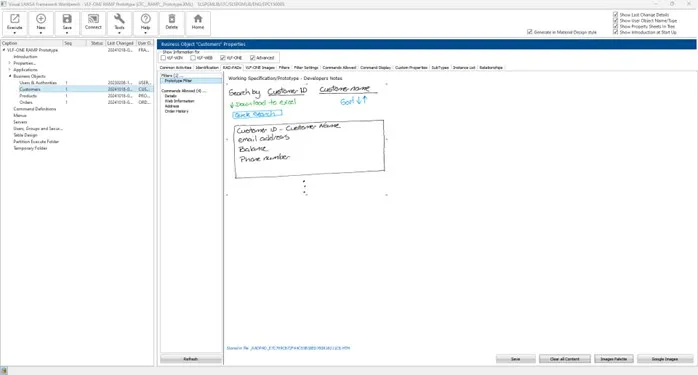Screen dimensions: 698x375
Task: Select Partition Execute Folder in tree
Action: [x=36, y=142]
